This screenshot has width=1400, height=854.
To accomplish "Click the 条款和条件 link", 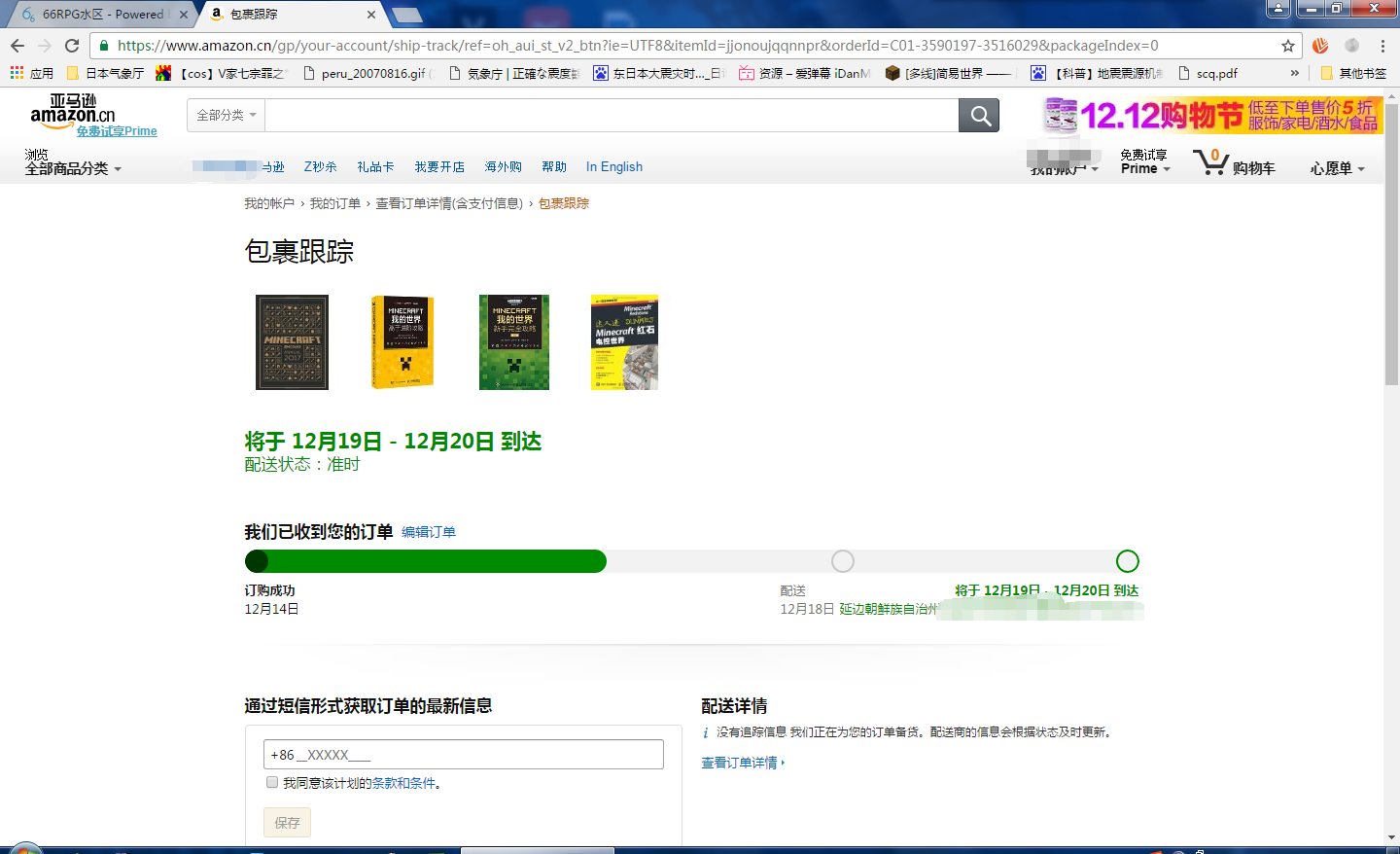I will (403, 783).
